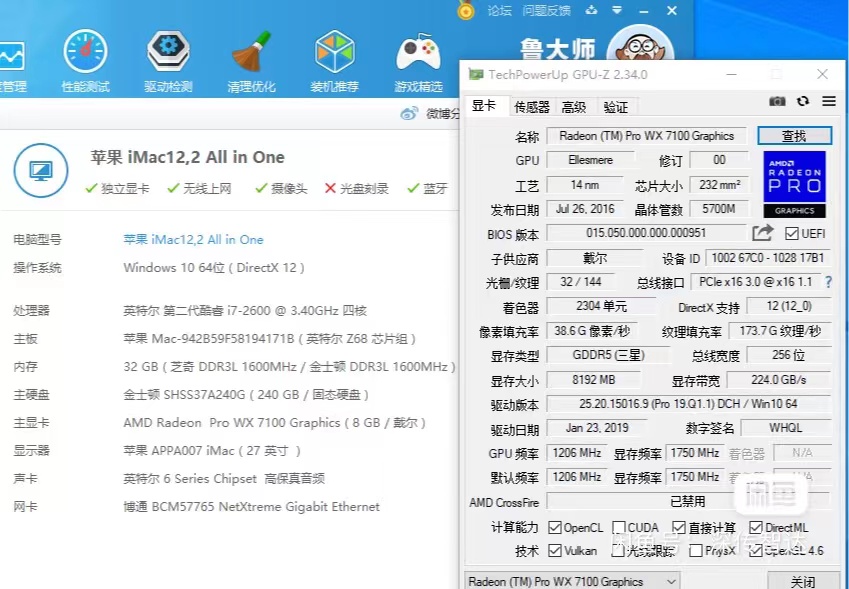This screenshot has width=849, height=589.
Task: Click the 显存大小 value 8192 MB
Action: tap(593, 379)
